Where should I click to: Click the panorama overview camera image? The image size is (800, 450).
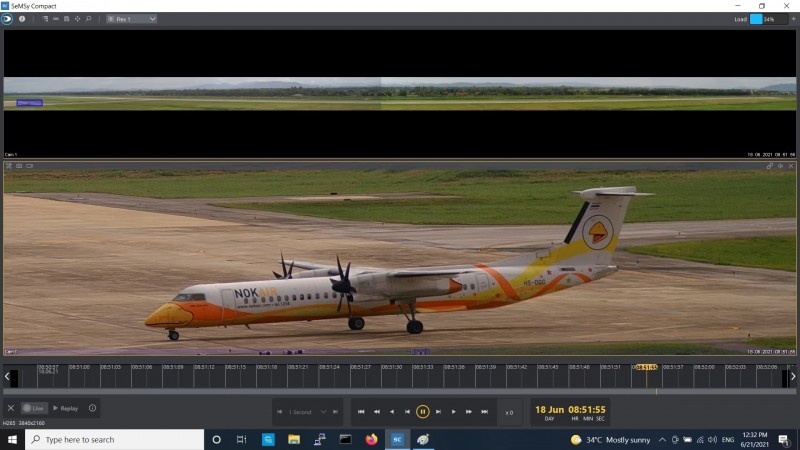[399, 93]
